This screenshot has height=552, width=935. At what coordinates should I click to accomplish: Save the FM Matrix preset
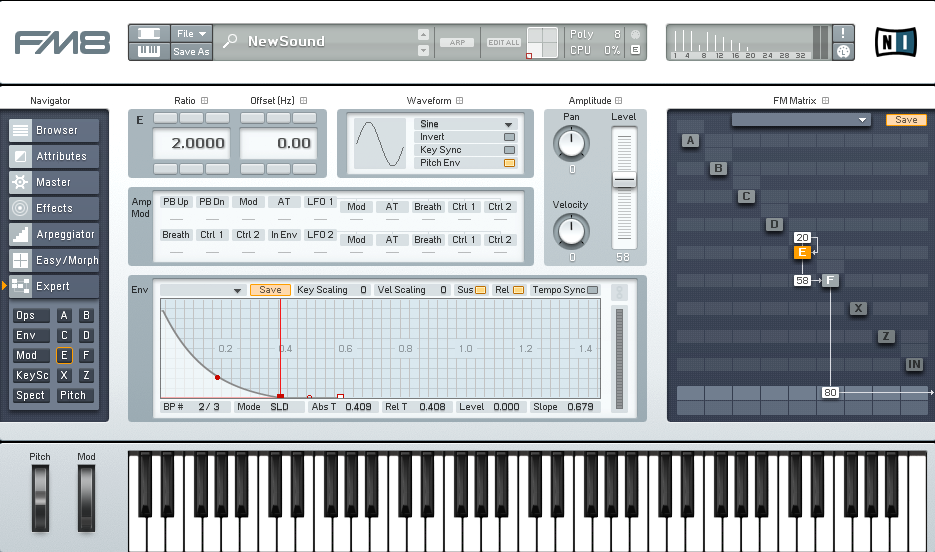tap(906, 120)
